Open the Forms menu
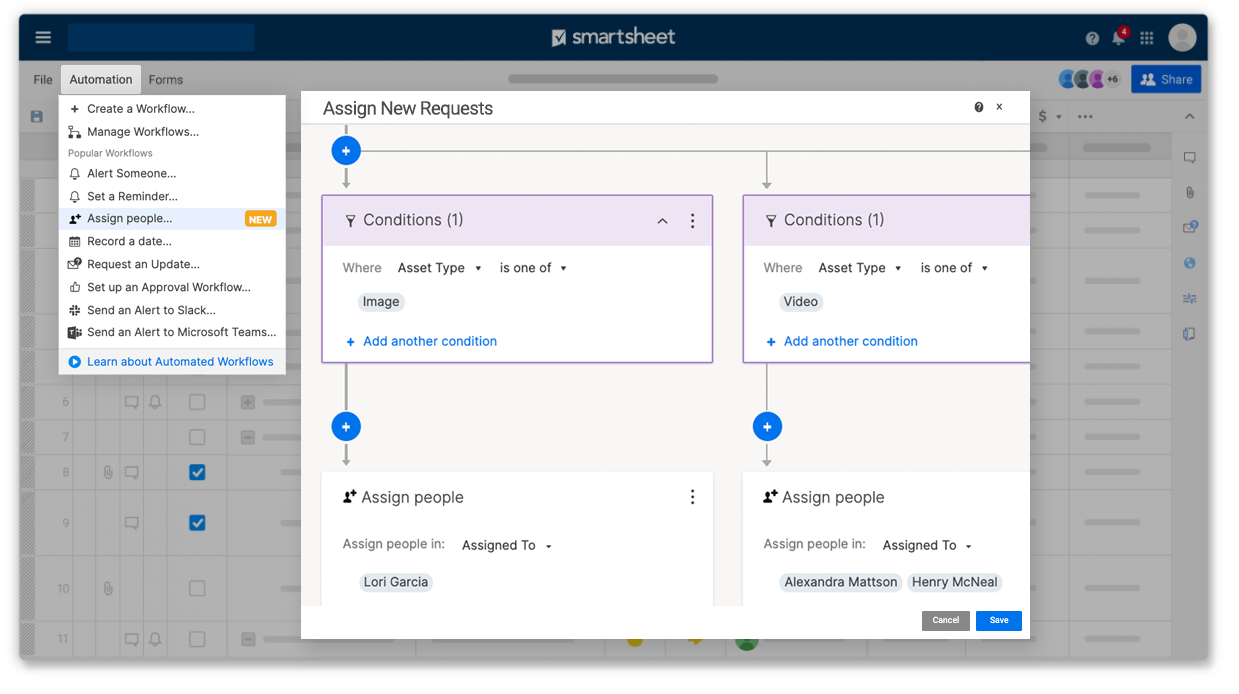 click(x=165, y=80)
